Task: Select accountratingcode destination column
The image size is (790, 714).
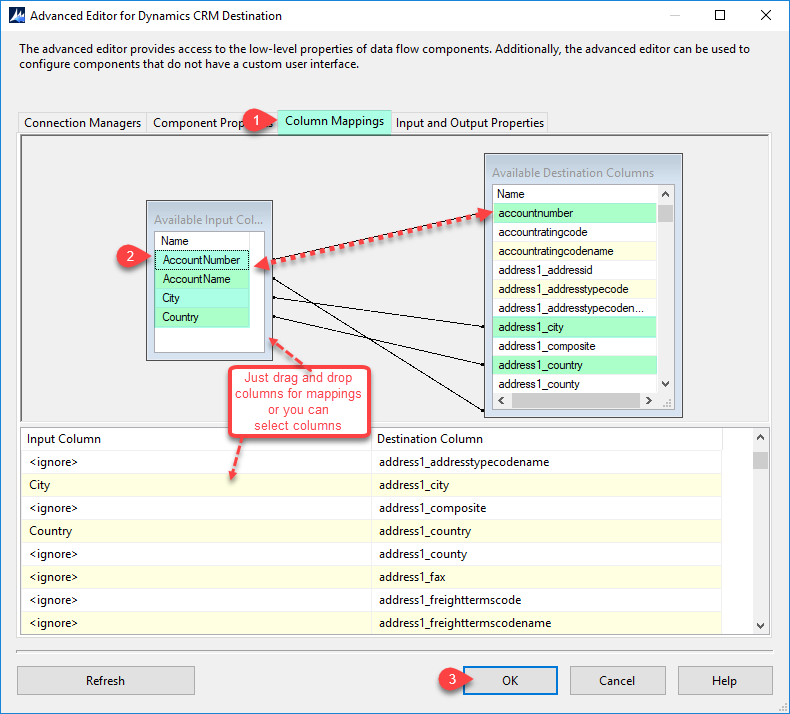Action: (574, 232)
